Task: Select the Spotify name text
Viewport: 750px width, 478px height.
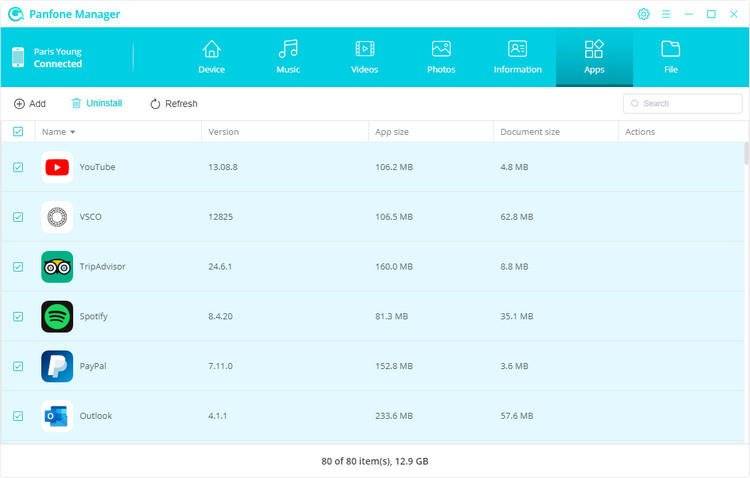Action: [x=94, y=316]
